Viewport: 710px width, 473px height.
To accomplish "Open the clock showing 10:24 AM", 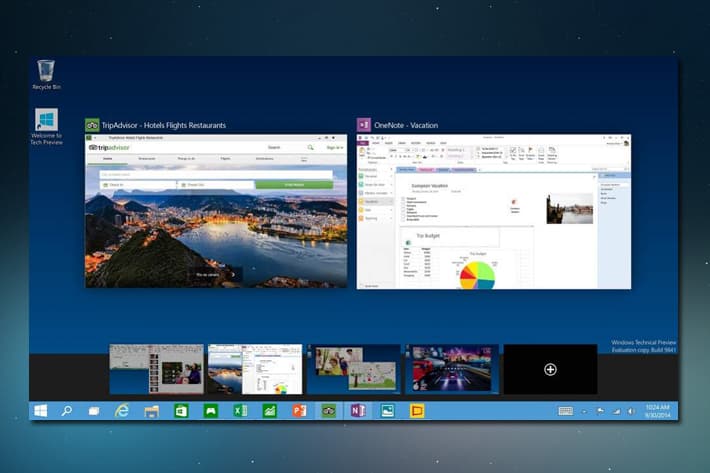I will coord(658,411).
